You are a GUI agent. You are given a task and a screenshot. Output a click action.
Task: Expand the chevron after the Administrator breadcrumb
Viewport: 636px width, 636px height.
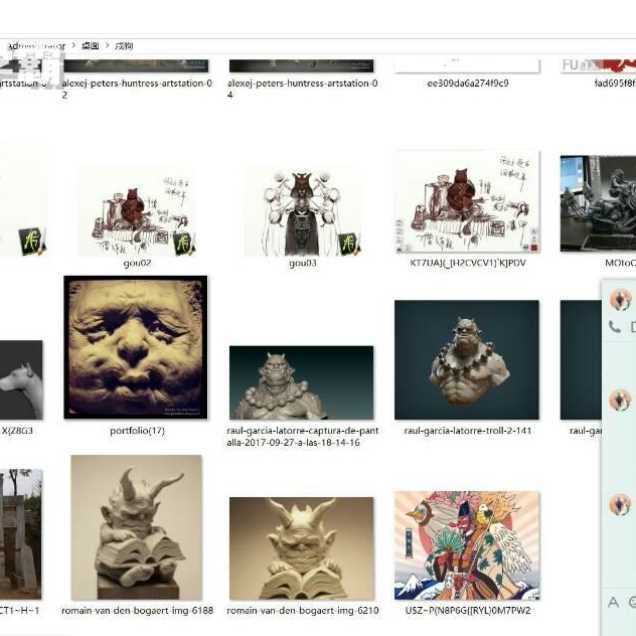tap(73, 45)
